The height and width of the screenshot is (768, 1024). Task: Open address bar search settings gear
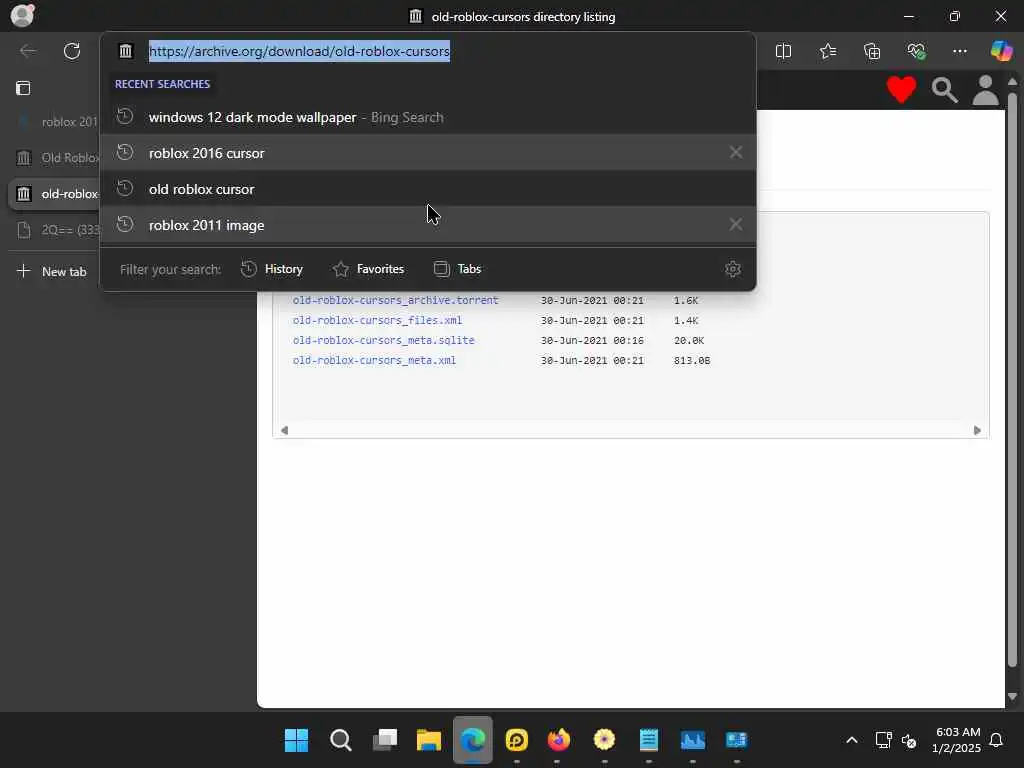click(733, 269)
